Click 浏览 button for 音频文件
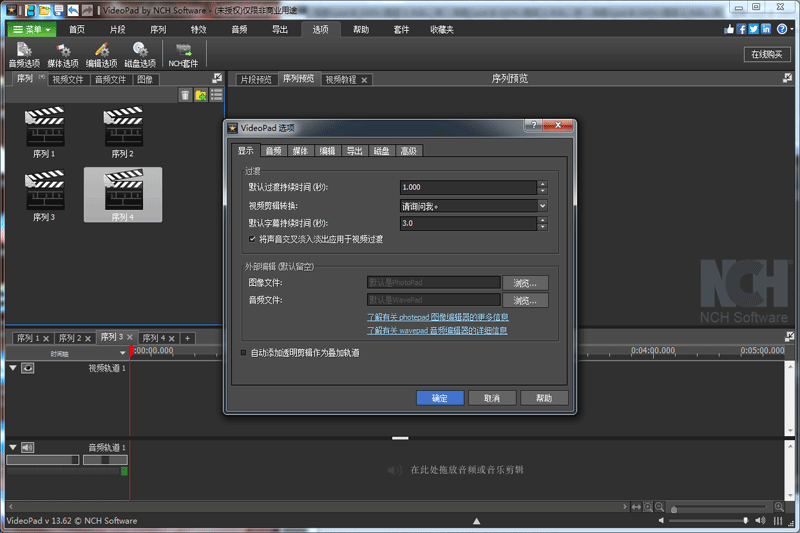Viewport: 800px width, 533px height. coord(525,300)
